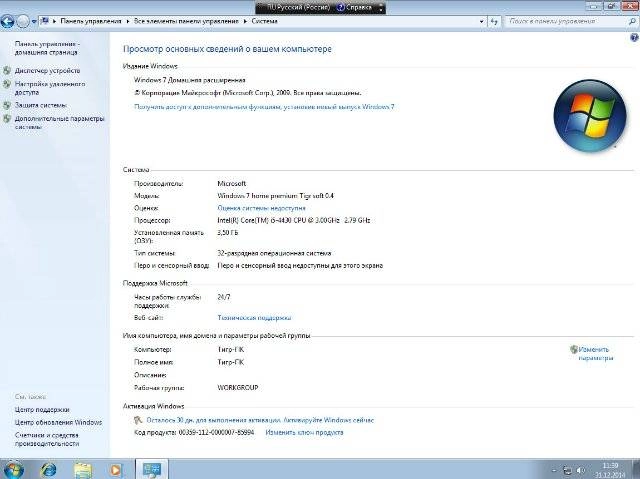
Task: Click shield icon next to 'Изменить параметры'
Action: coord(574,350)
